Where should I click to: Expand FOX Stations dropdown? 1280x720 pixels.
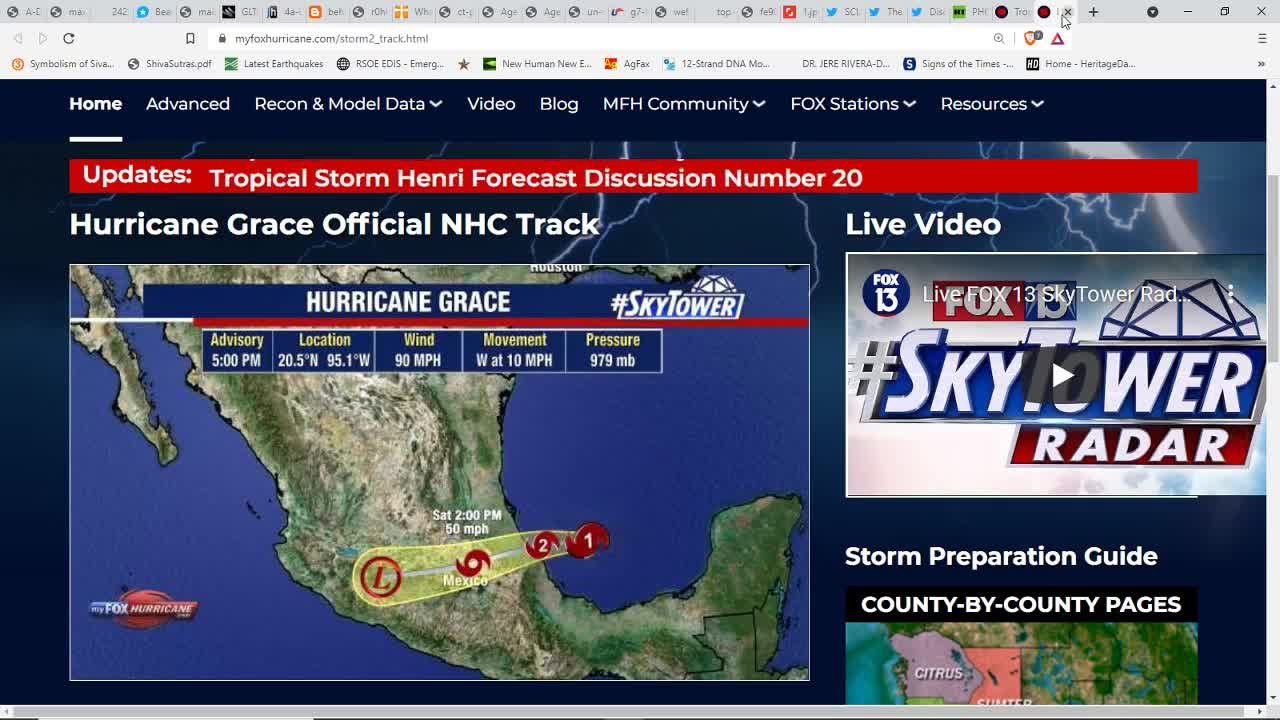[x=853, y=104]
